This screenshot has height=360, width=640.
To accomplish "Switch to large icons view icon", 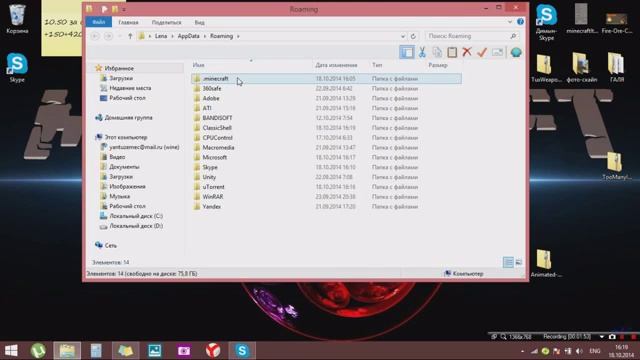I will [518, 262].
